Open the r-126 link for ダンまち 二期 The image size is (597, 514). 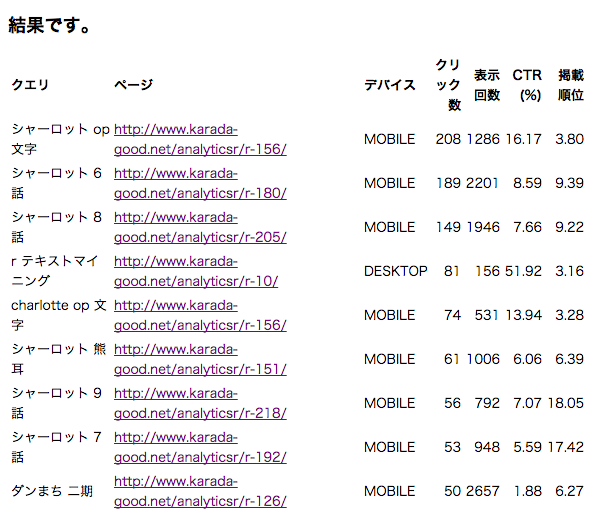point(200,491)
